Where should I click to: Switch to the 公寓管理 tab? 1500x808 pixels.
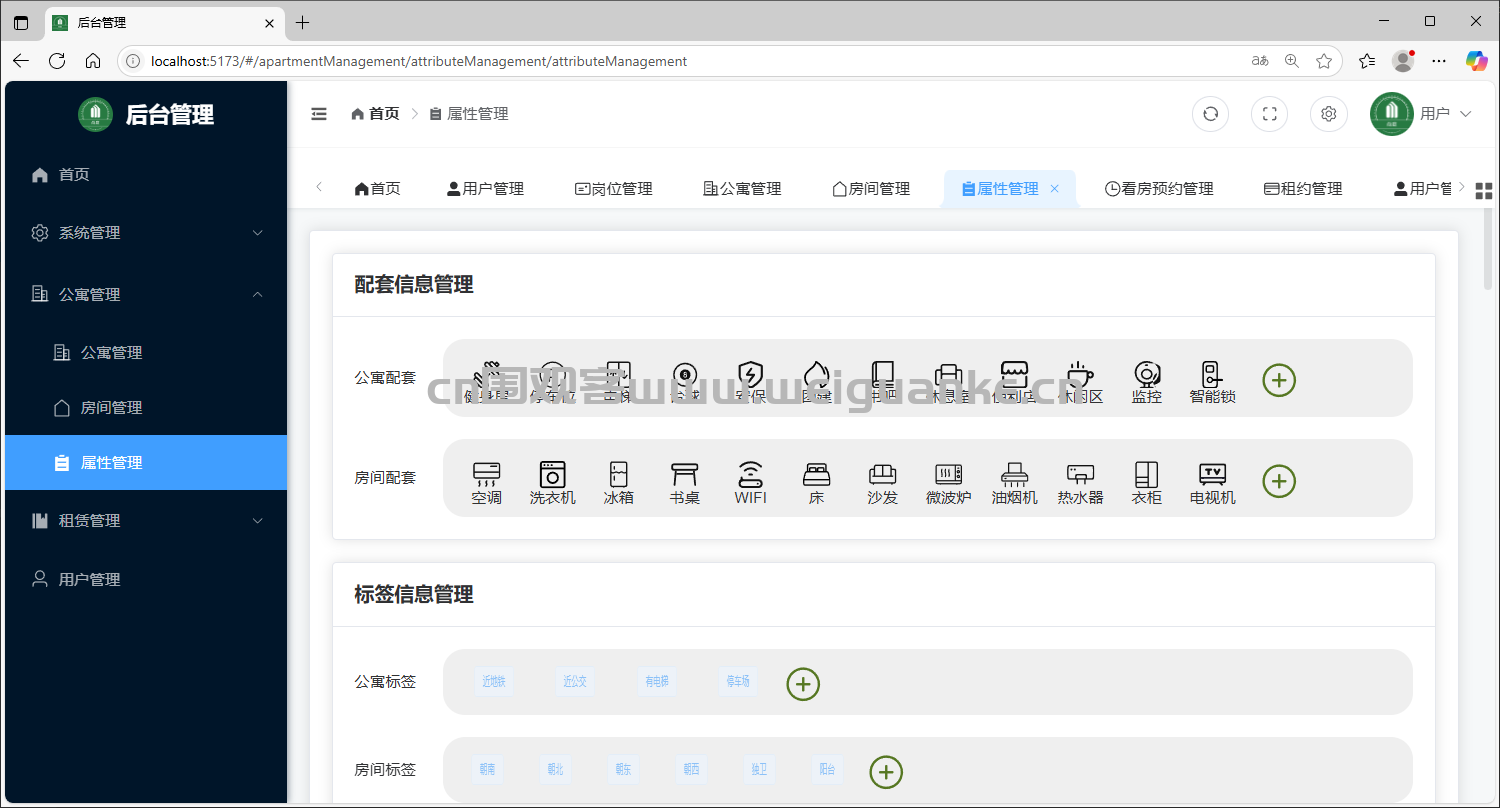pos(742,189)
